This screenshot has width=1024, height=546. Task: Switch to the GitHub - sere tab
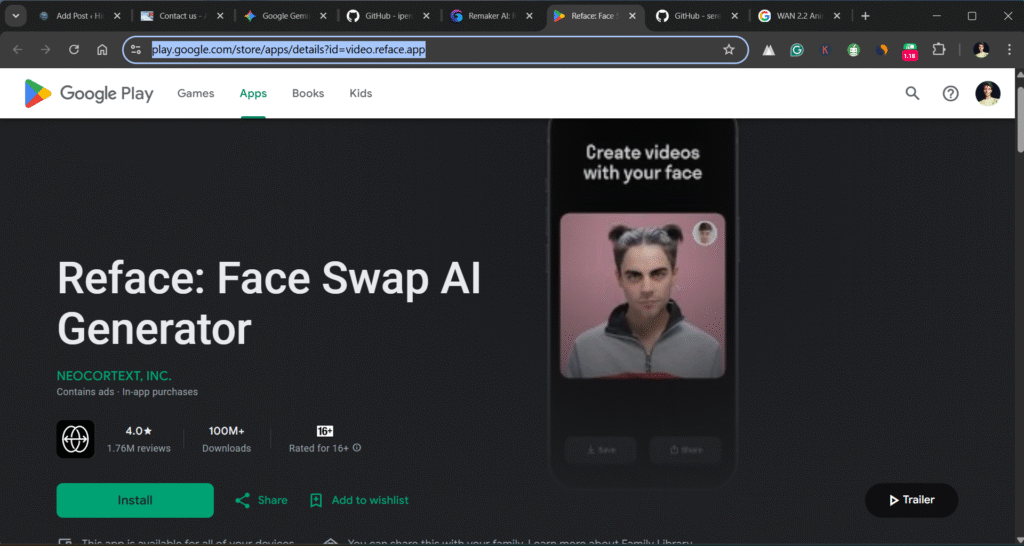click(697, 16)
